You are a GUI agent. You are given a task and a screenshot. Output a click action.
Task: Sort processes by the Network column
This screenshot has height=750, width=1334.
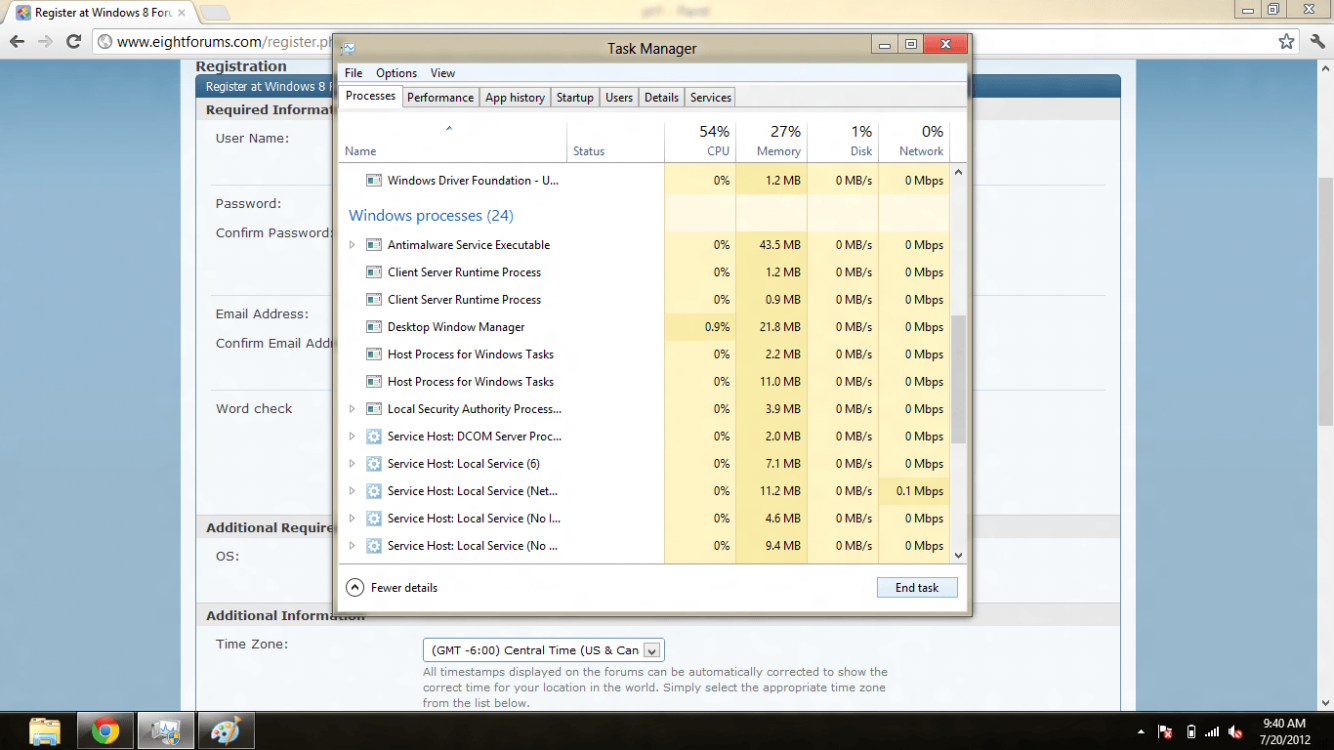point(914,141)
